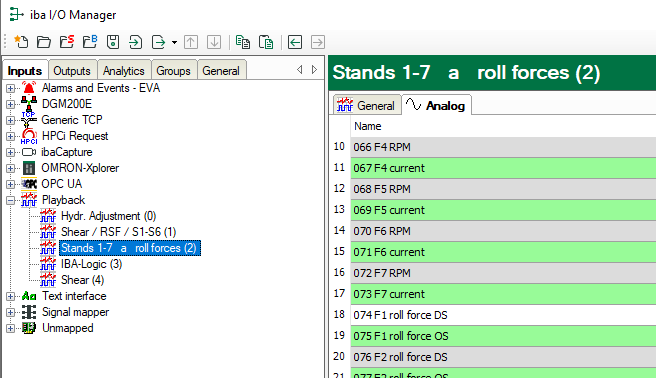Click the save configuration disk icon
The height and width of the screenshot is (378, 656).
coord(113,42)
